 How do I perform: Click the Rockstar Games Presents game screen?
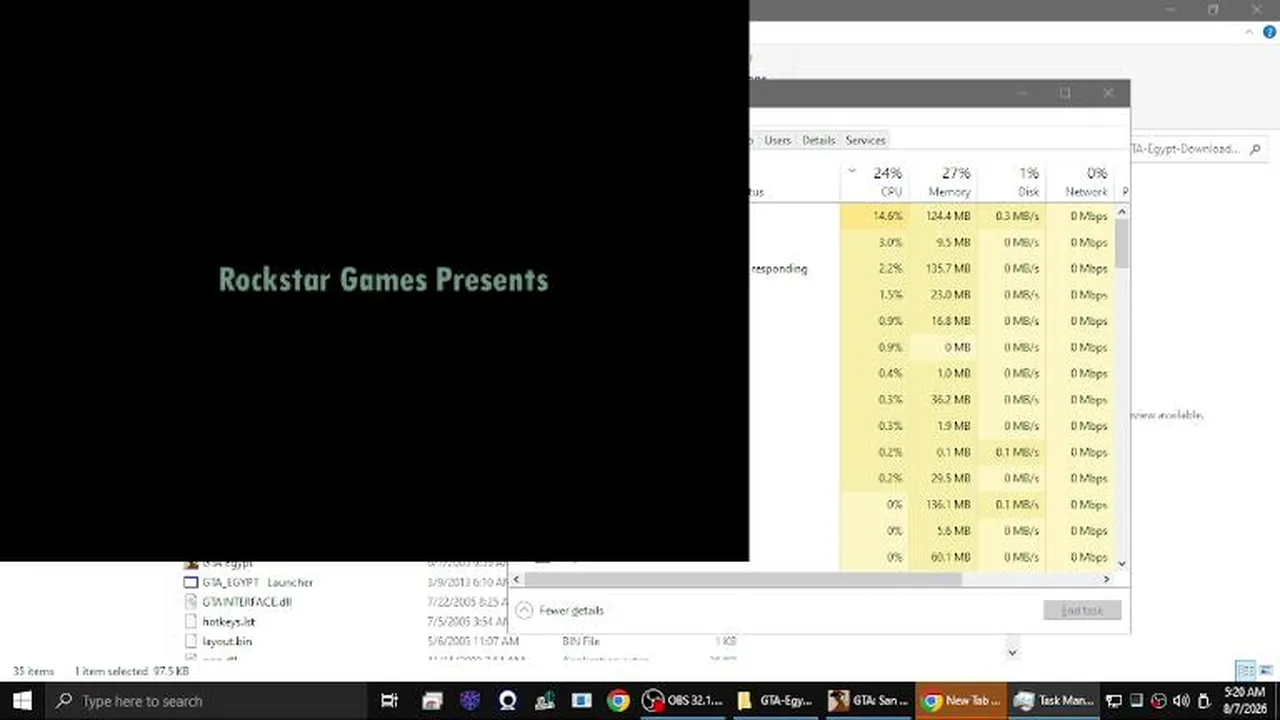374,280
